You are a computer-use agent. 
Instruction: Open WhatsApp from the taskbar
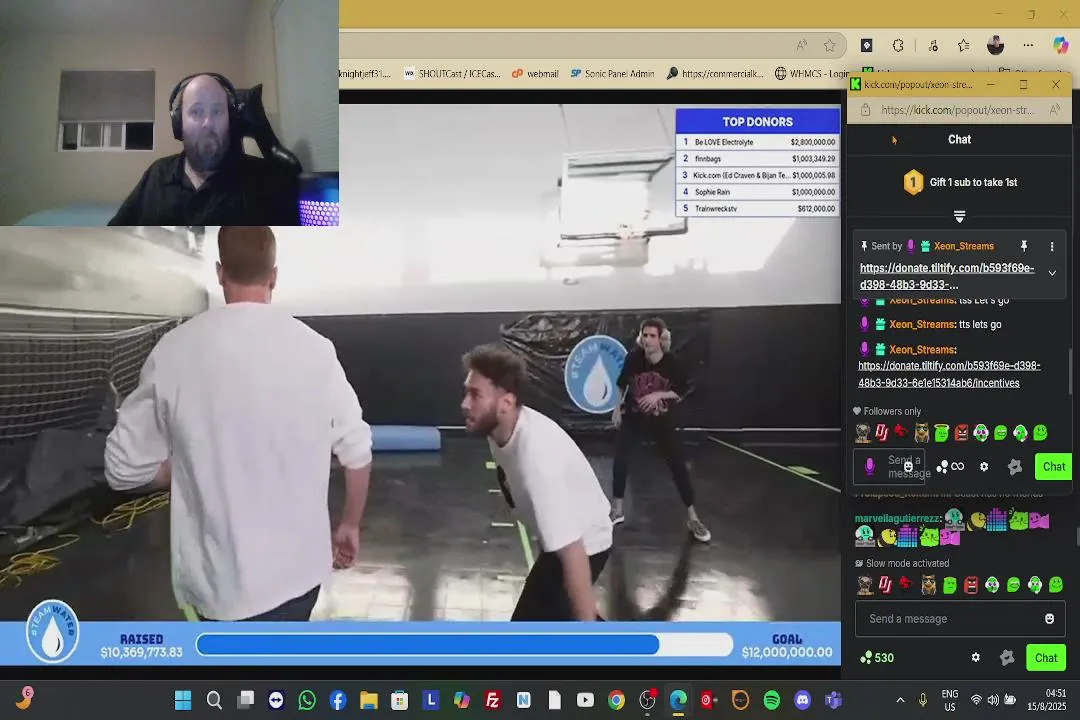307,701
